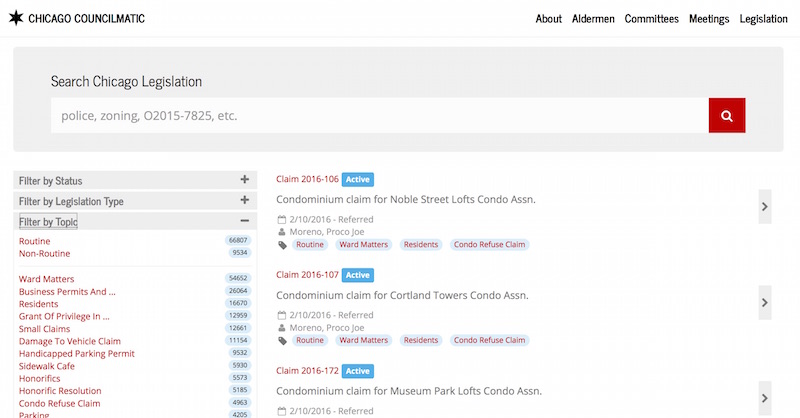Click the Active badge on Claim 2016-106

tap(358, 180)
